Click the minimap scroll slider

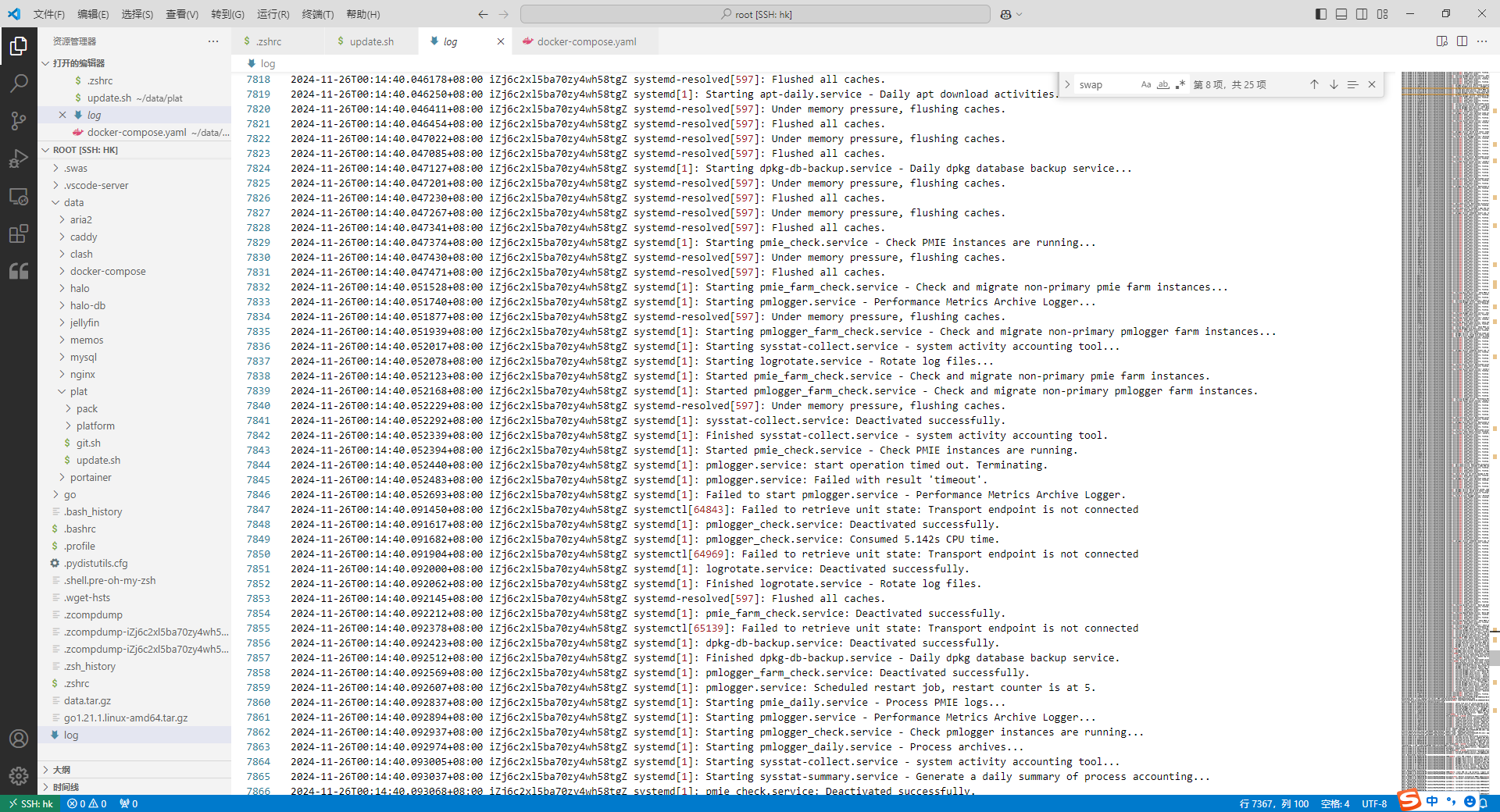(1445, 648)
